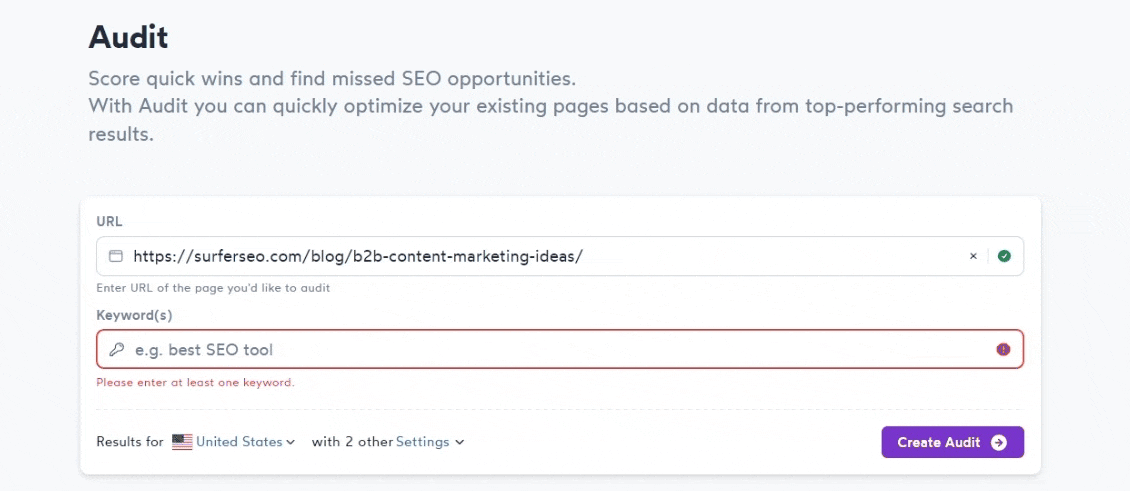The image size is (1130, 491).
Task: Expand the United States chevron arrow
Action: tap(291, 442)
